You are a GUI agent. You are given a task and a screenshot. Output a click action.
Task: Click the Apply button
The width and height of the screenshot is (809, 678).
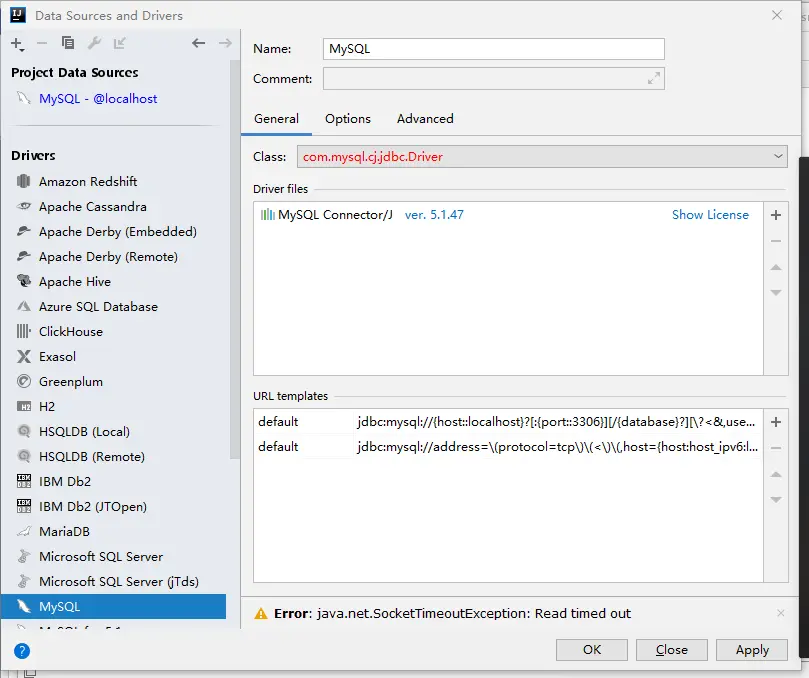[x=752, y=650]
